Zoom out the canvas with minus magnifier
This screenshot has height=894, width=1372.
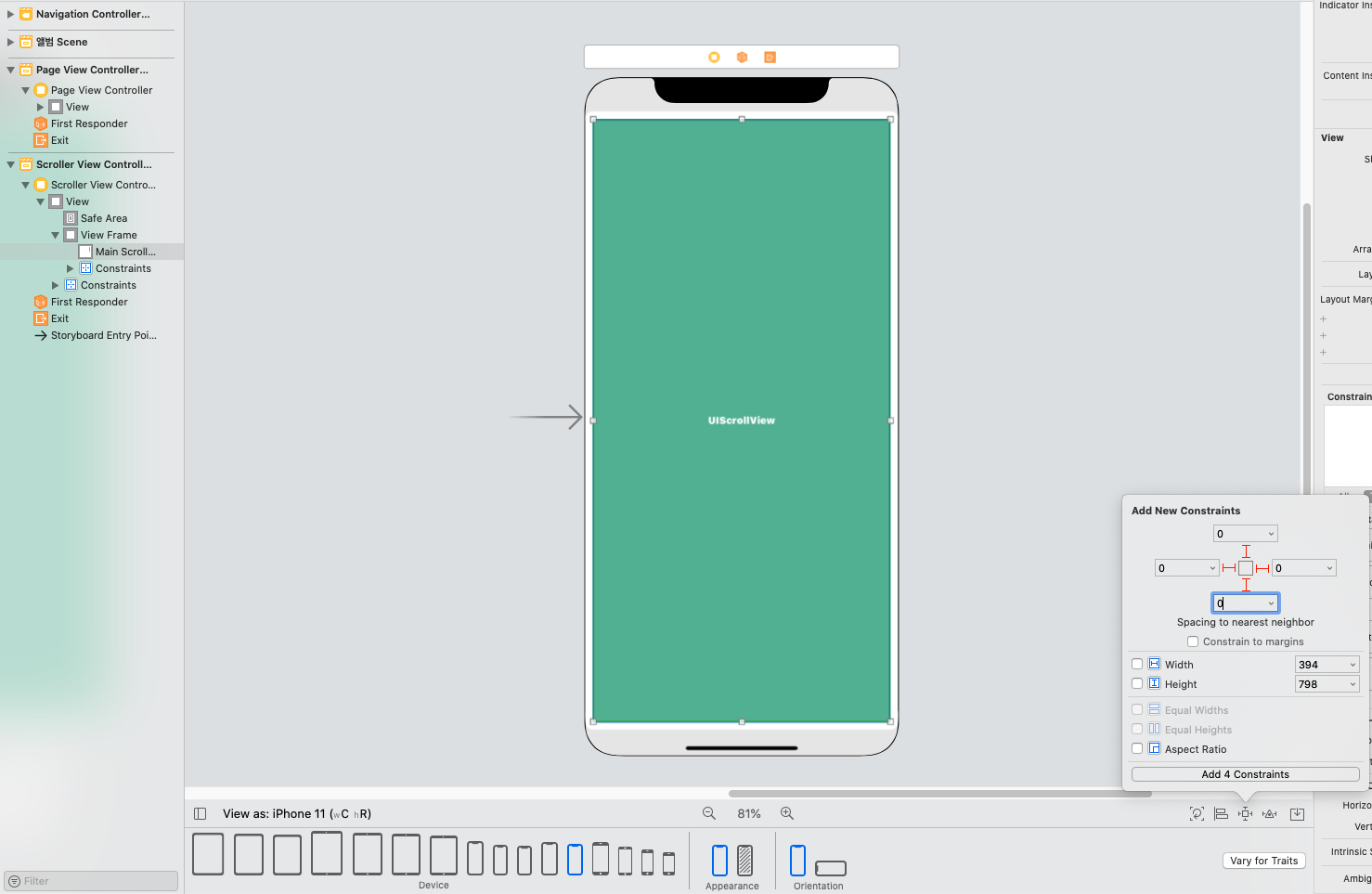tap(709, 813)
